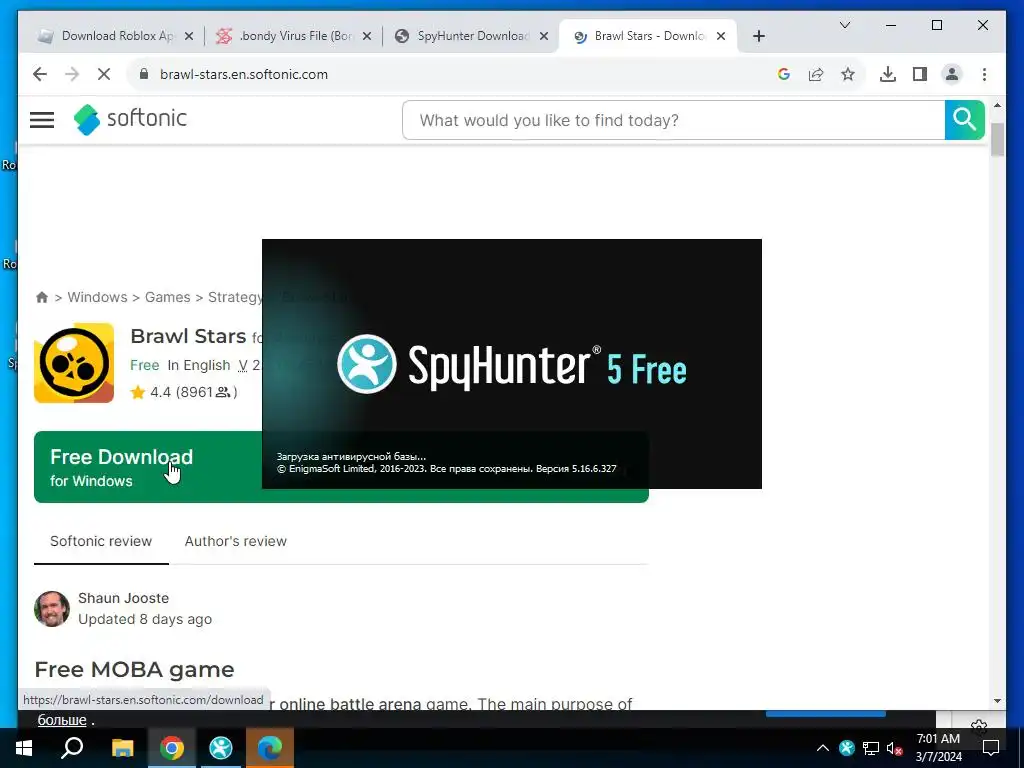
Task: Click the Softonic search input field
Action: point(673,120)
